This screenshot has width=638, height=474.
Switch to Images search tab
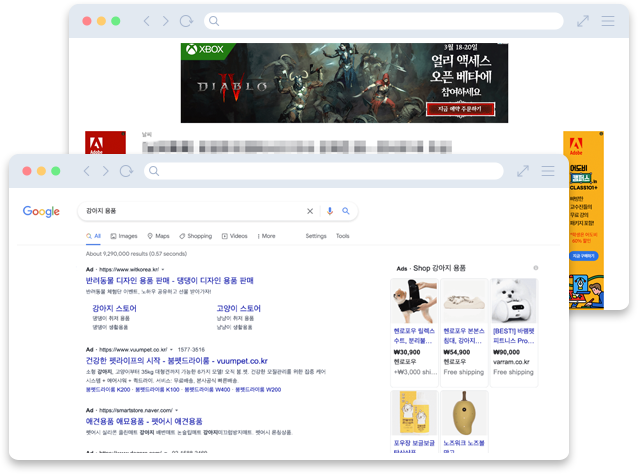(x=124, y=236)
